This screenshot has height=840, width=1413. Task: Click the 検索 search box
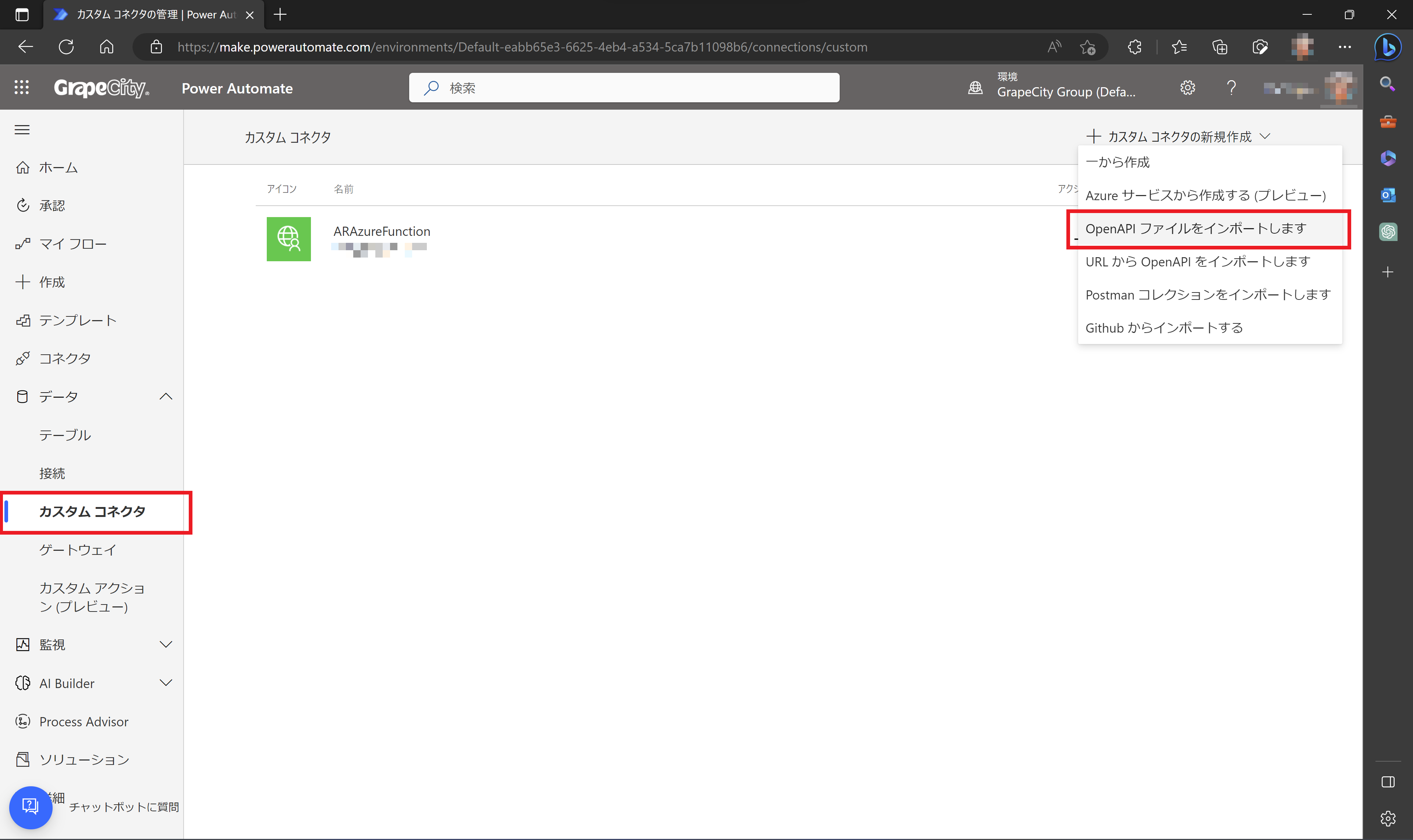(624, 88)
